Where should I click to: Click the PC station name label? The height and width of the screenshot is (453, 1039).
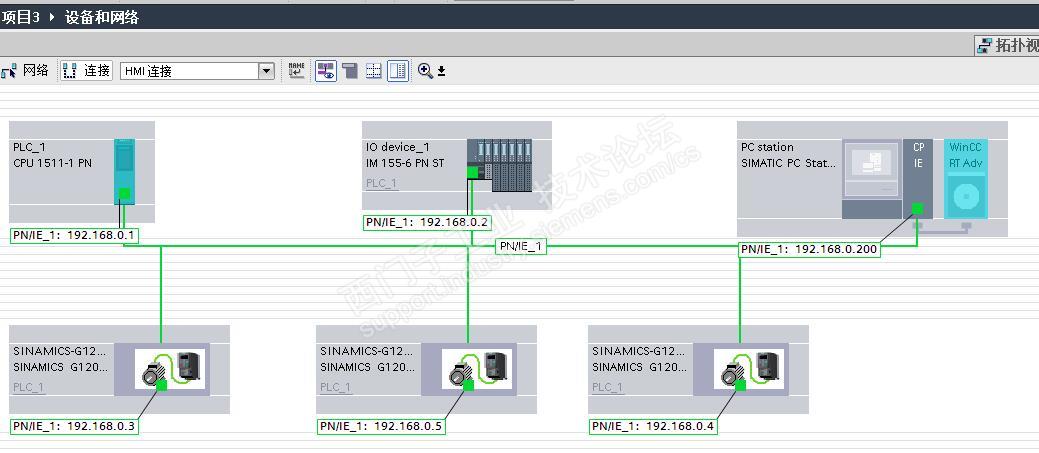[767, 147]
